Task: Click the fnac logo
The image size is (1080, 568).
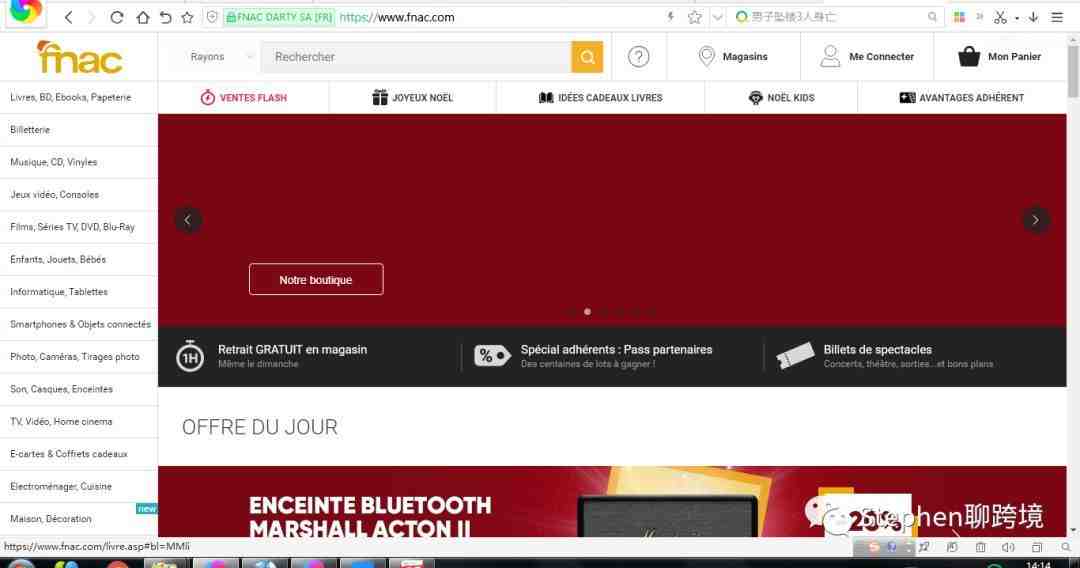Action: (x=79, y=57)
